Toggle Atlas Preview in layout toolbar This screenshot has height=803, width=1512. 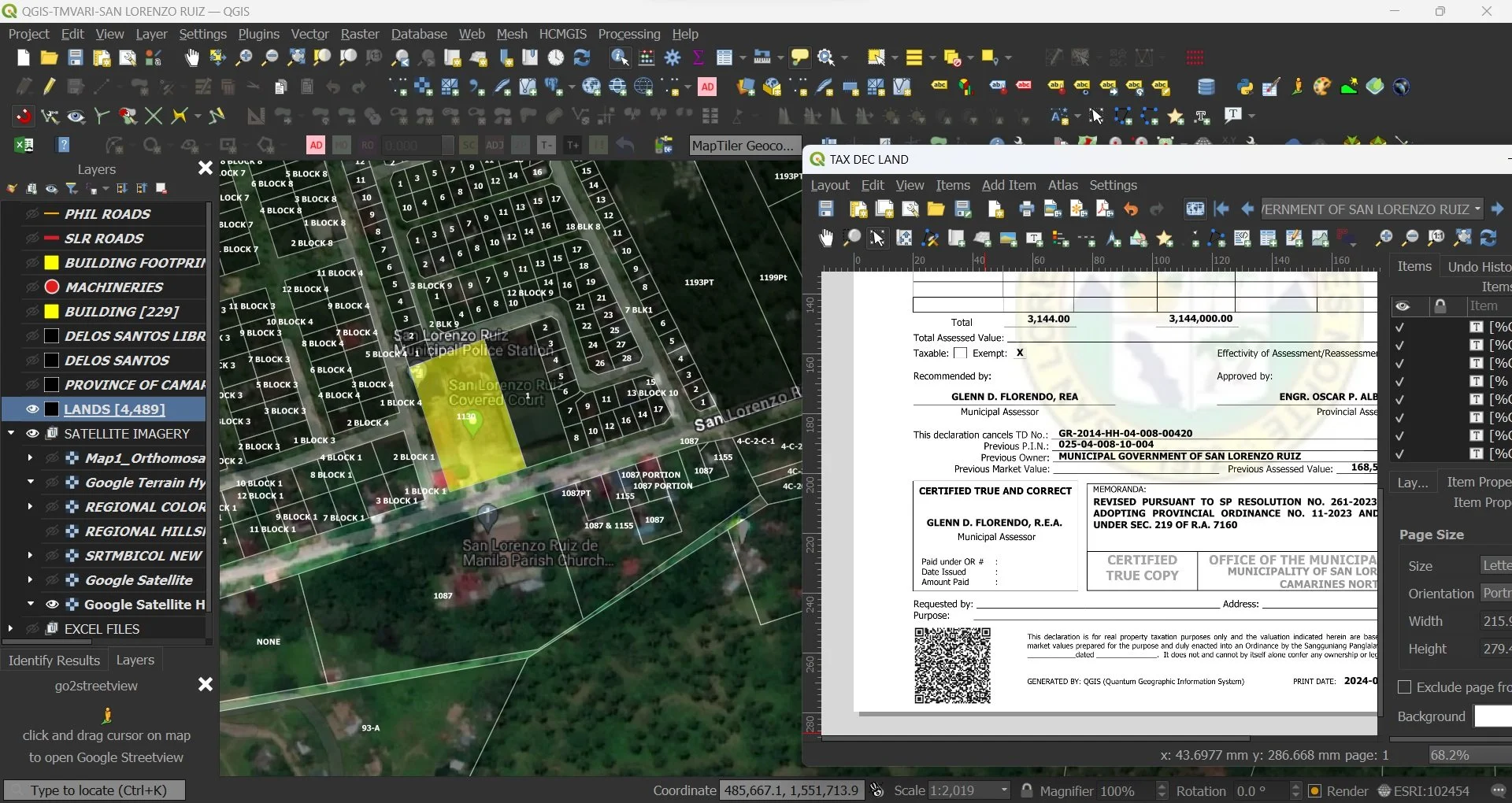point(1195,209)
